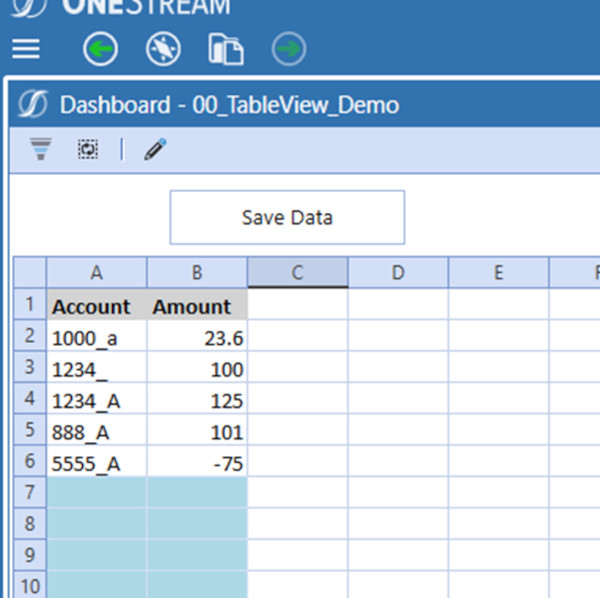The height and width of the screenshot is (598, 600).
Task: Select column A header
Action: click(x=97, y=273)
